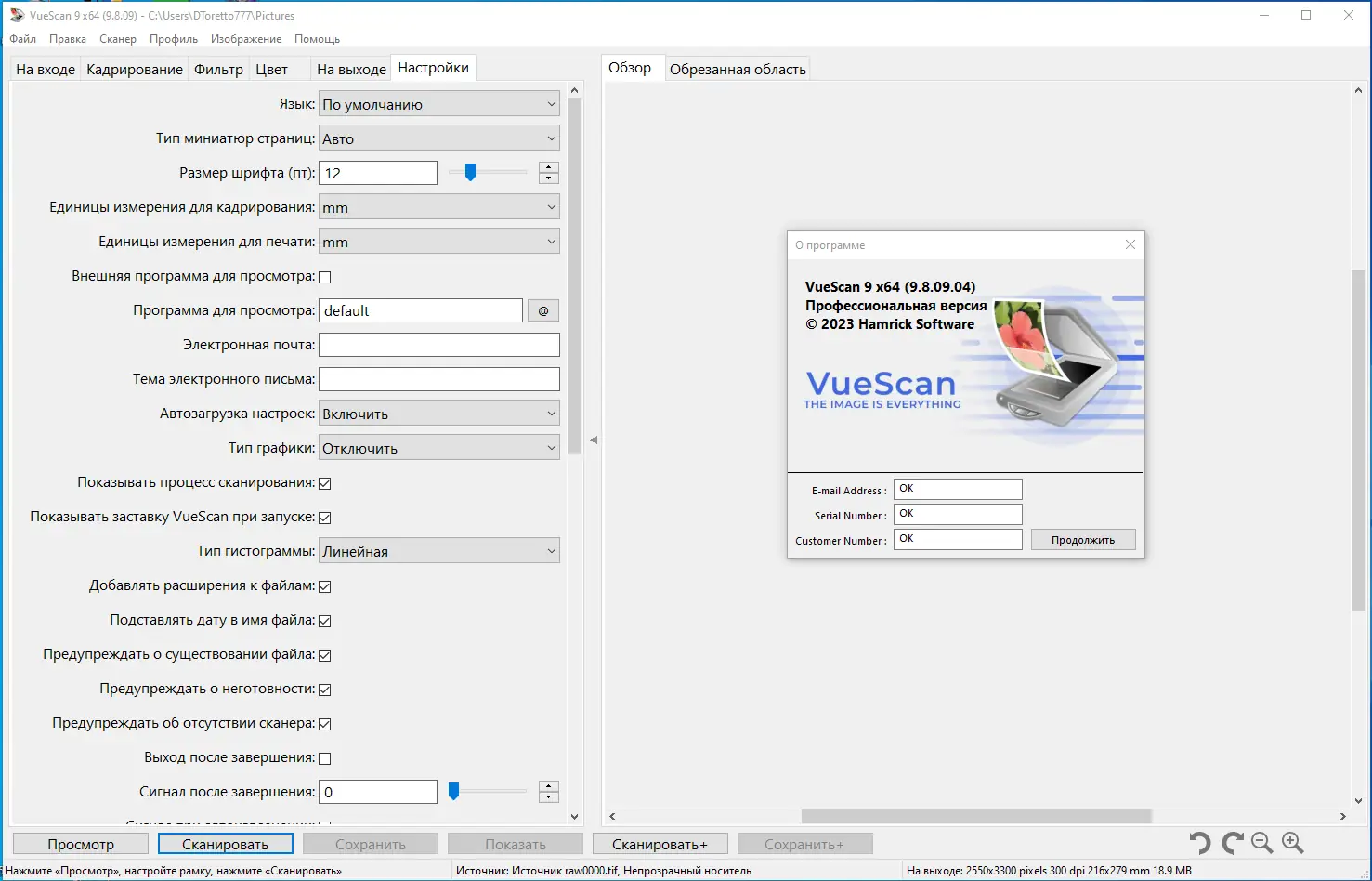Click the rotate right icon
Viewport: 1372px width, 881px height.
click(1233, 843)
